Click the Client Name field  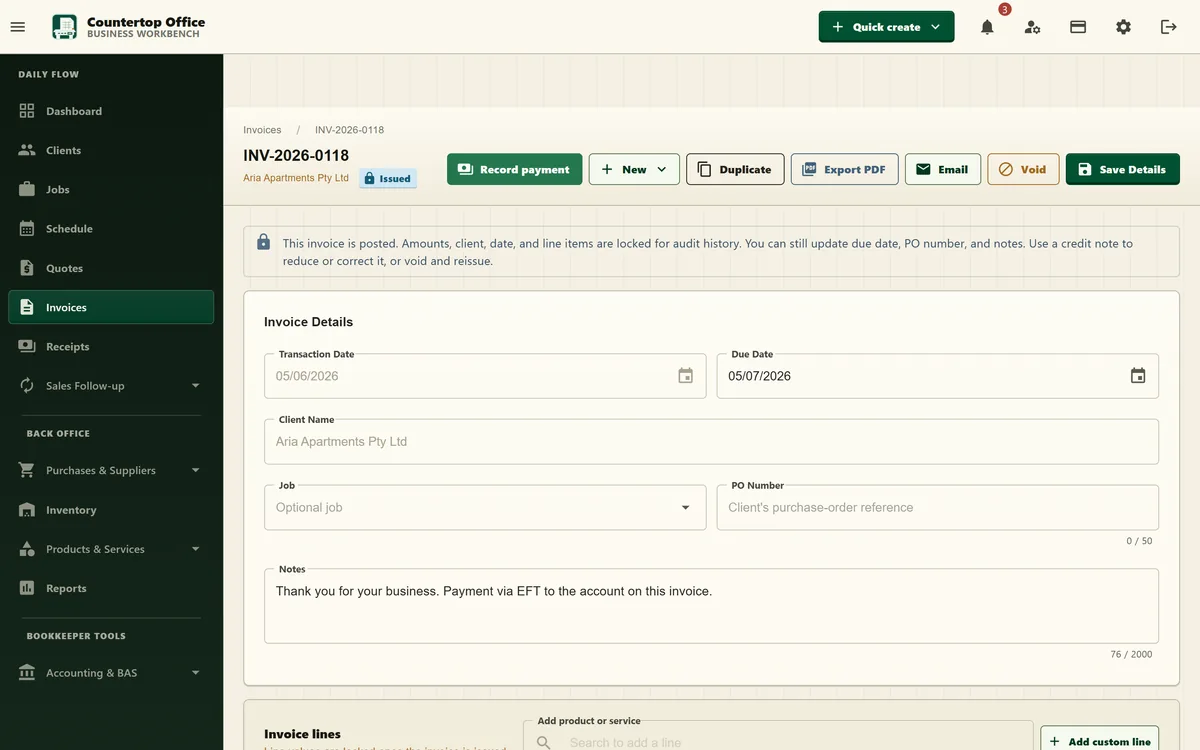coord(711,441)
